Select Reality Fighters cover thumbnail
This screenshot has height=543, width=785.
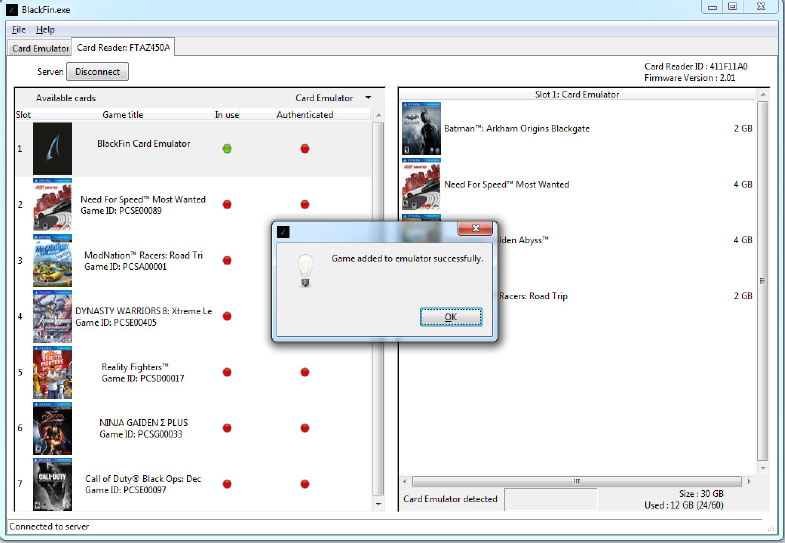point(53,372)
